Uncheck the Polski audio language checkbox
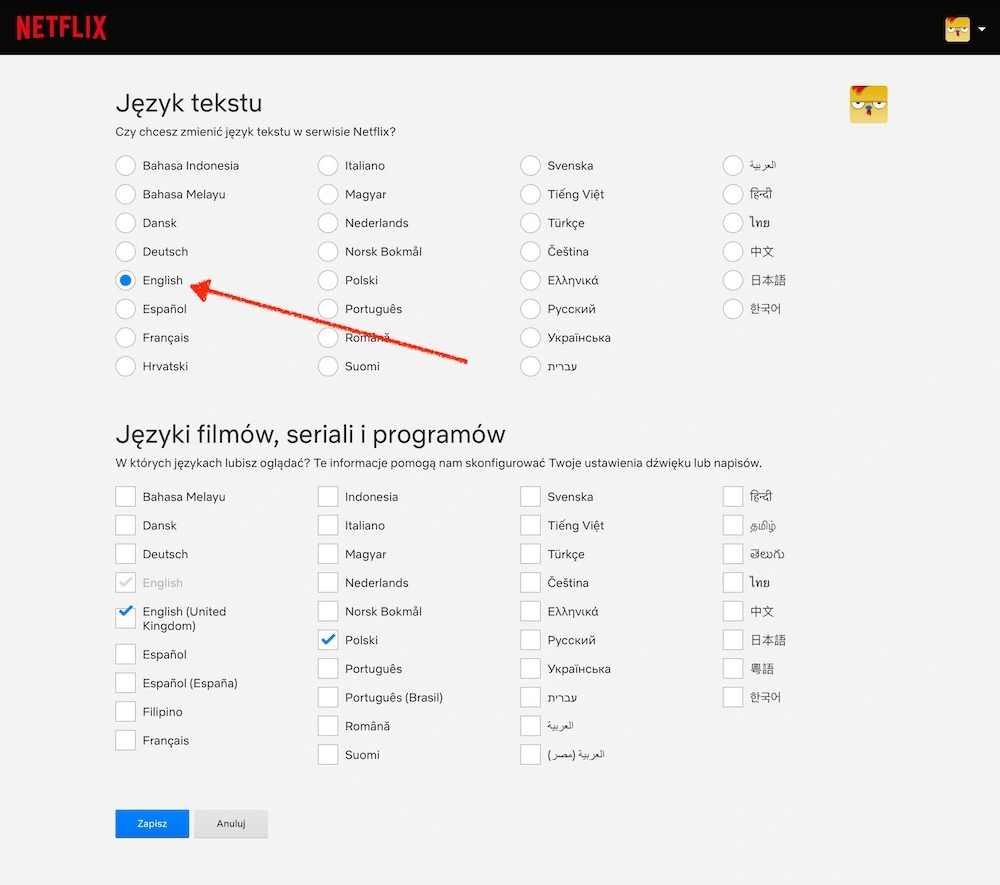1000x885 pixels. [x=328, y=640]
